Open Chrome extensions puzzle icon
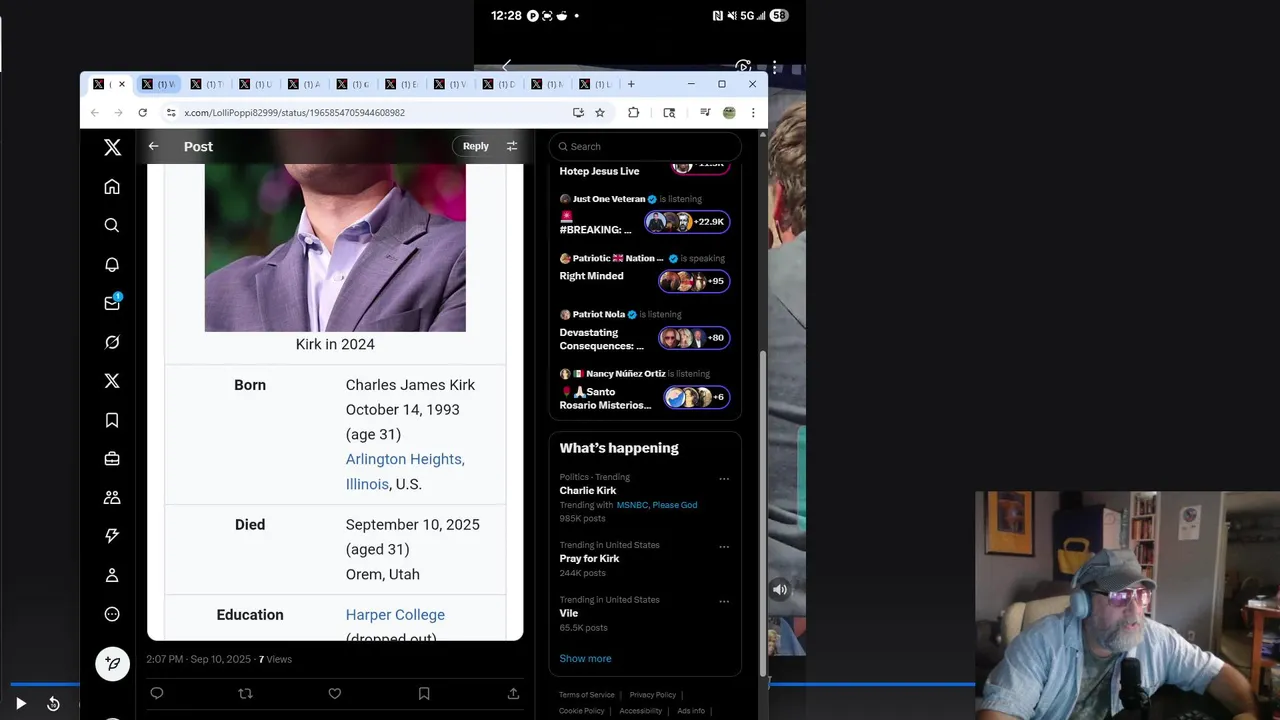The image size is (1280, 720). [633, 113]
